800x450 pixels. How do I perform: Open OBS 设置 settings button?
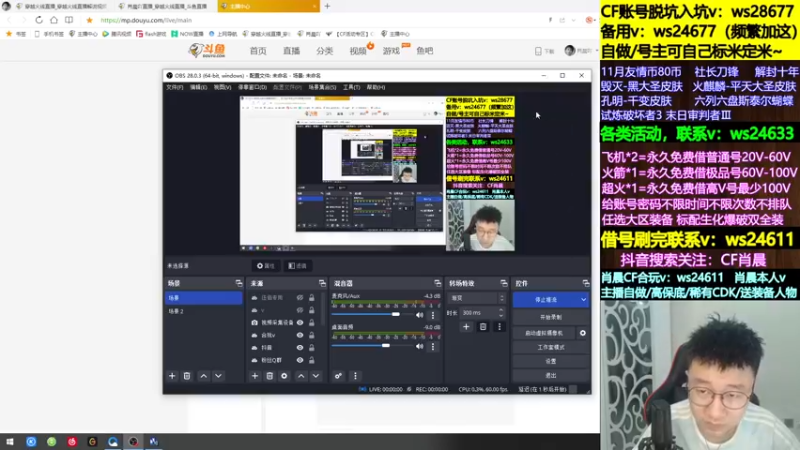coord(551,361)
